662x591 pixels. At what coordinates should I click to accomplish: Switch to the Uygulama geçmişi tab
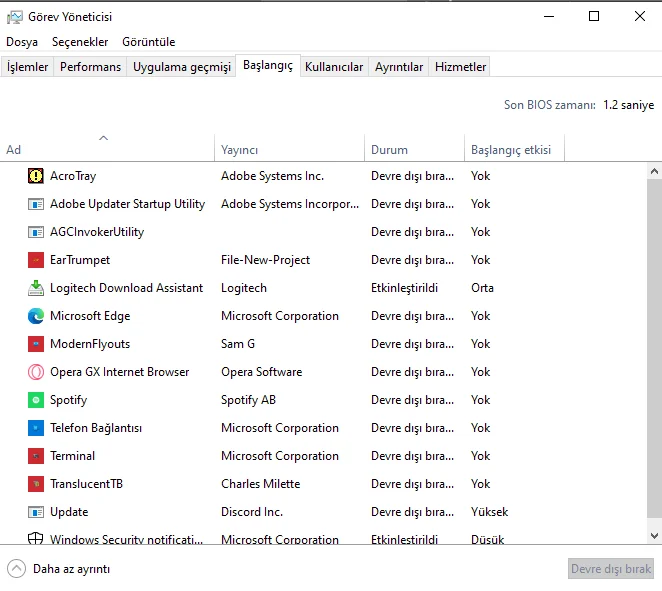pyautogui.click(x=182, y=67)
